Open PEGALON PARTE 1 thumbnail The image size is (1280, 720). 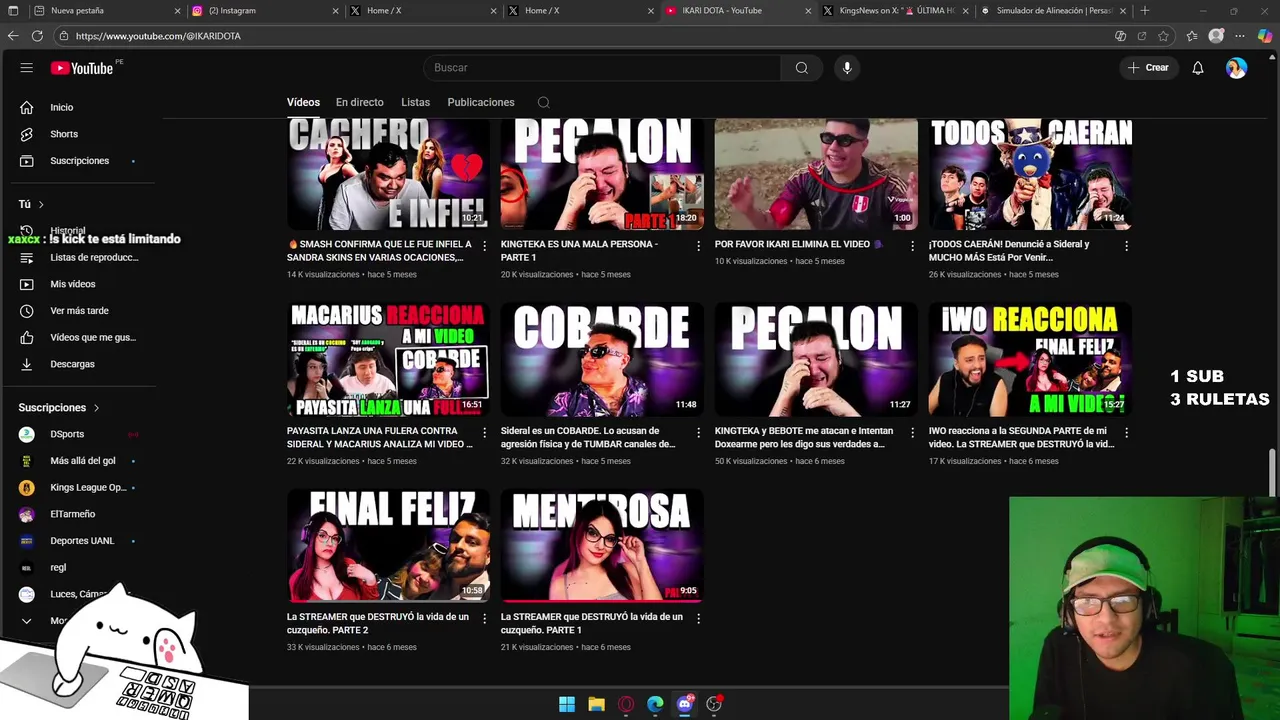[602, 174]
